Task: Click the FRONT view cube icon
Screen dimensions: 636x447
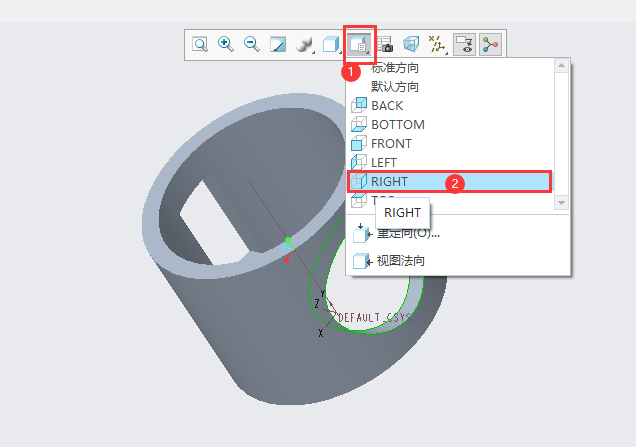Action: coord(359,144)
